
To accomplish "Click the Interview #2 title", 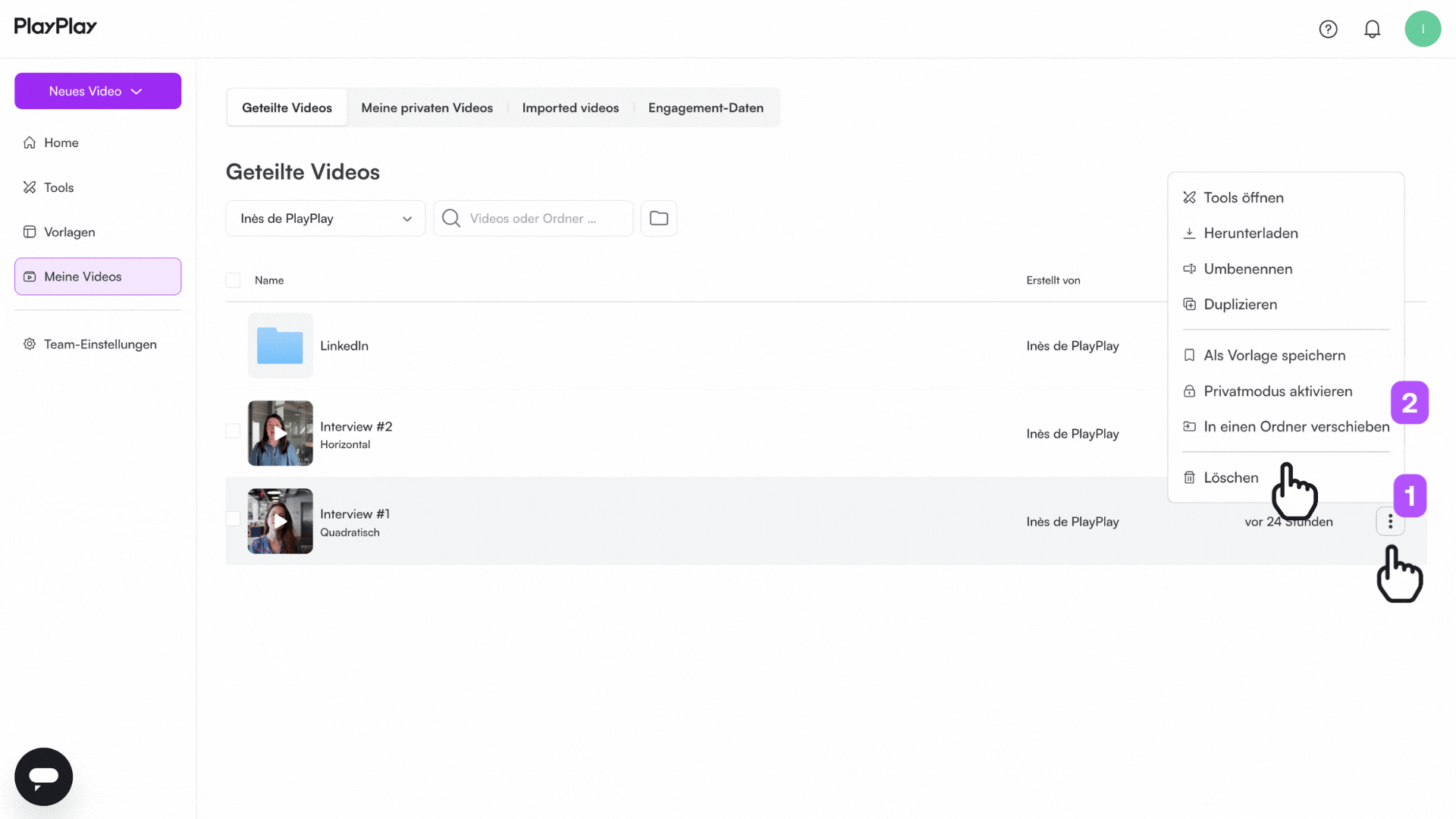I will 356,426.
